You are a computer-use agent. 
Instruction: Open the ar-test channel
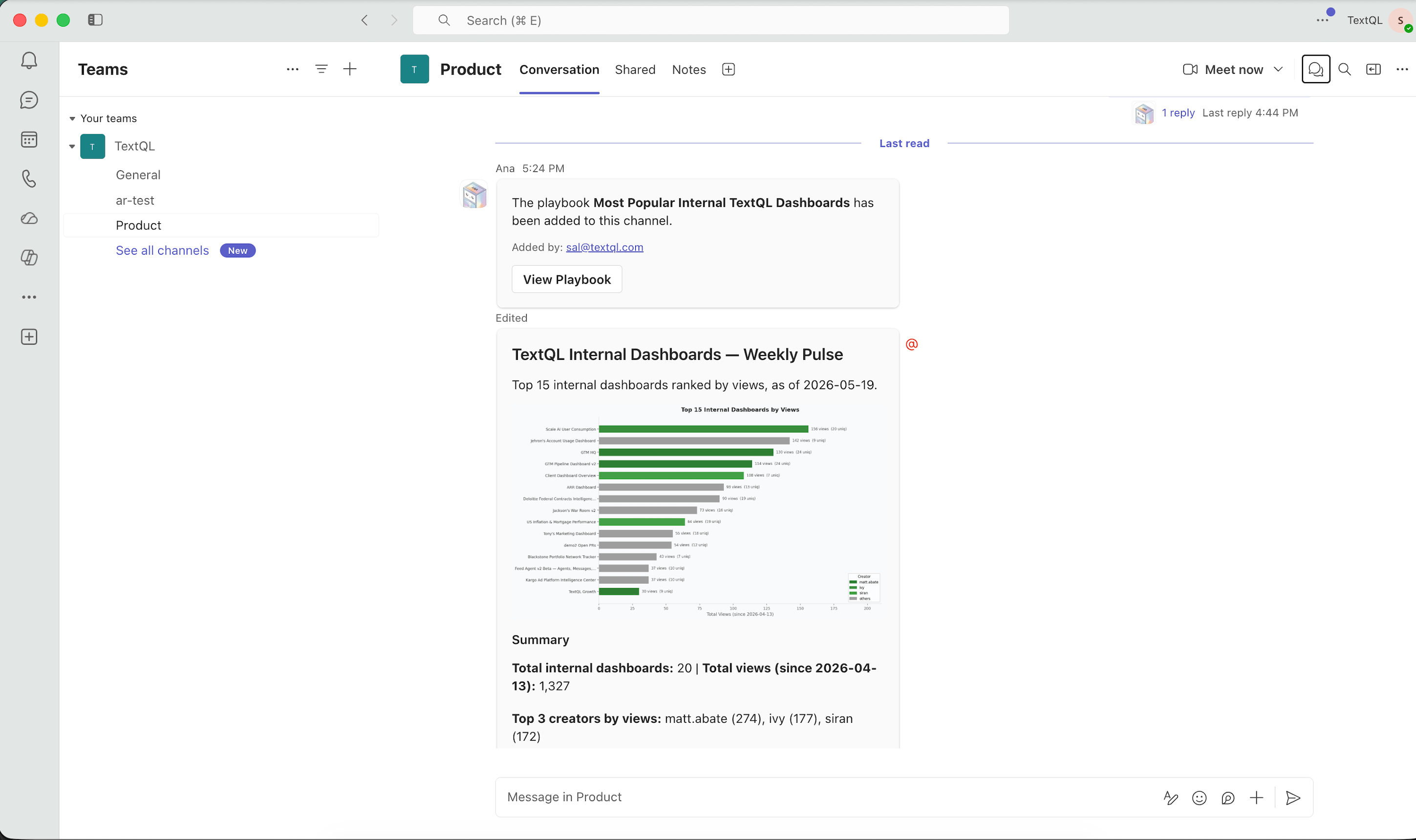[x=135, y=200]
